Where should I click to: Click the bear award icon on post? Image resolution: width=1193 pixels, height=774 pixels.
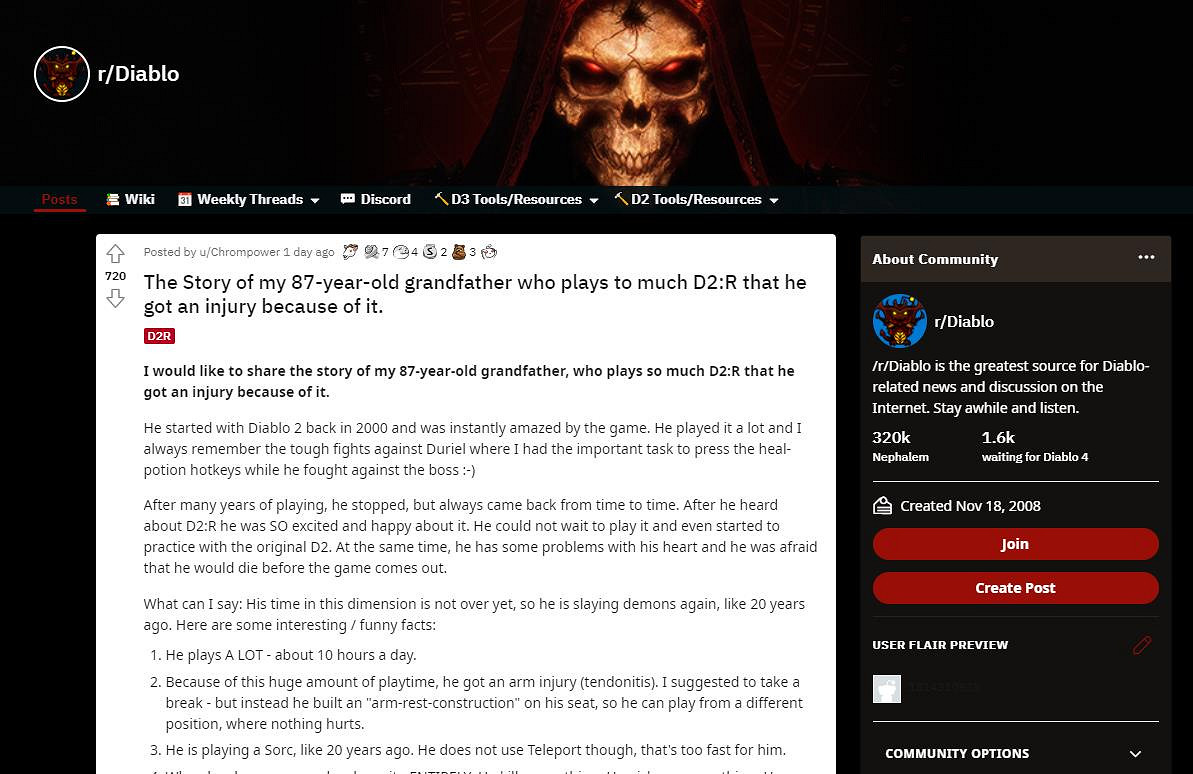(x=459, y=252)
